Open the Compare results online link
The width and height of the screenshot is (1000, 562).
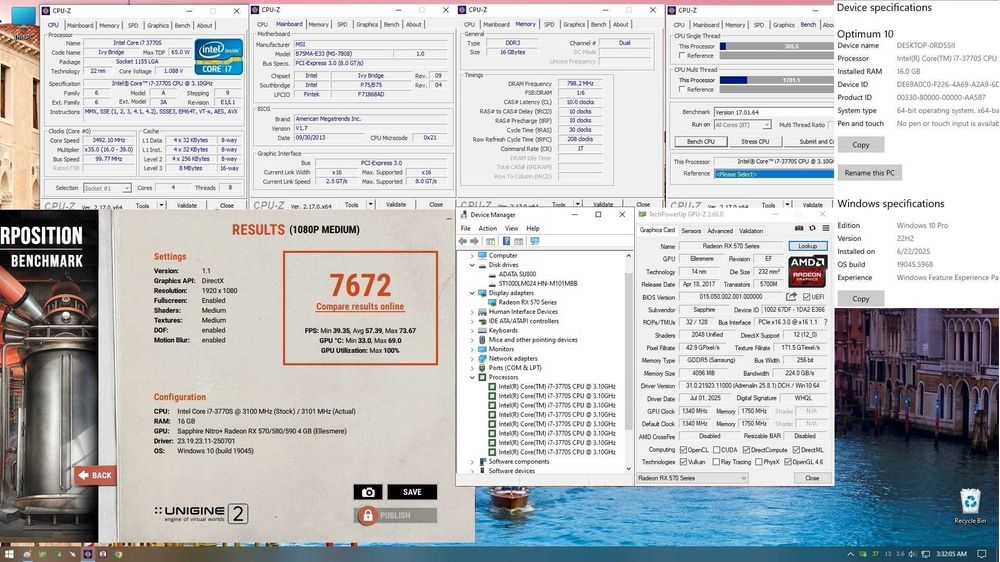coord(360,307)
